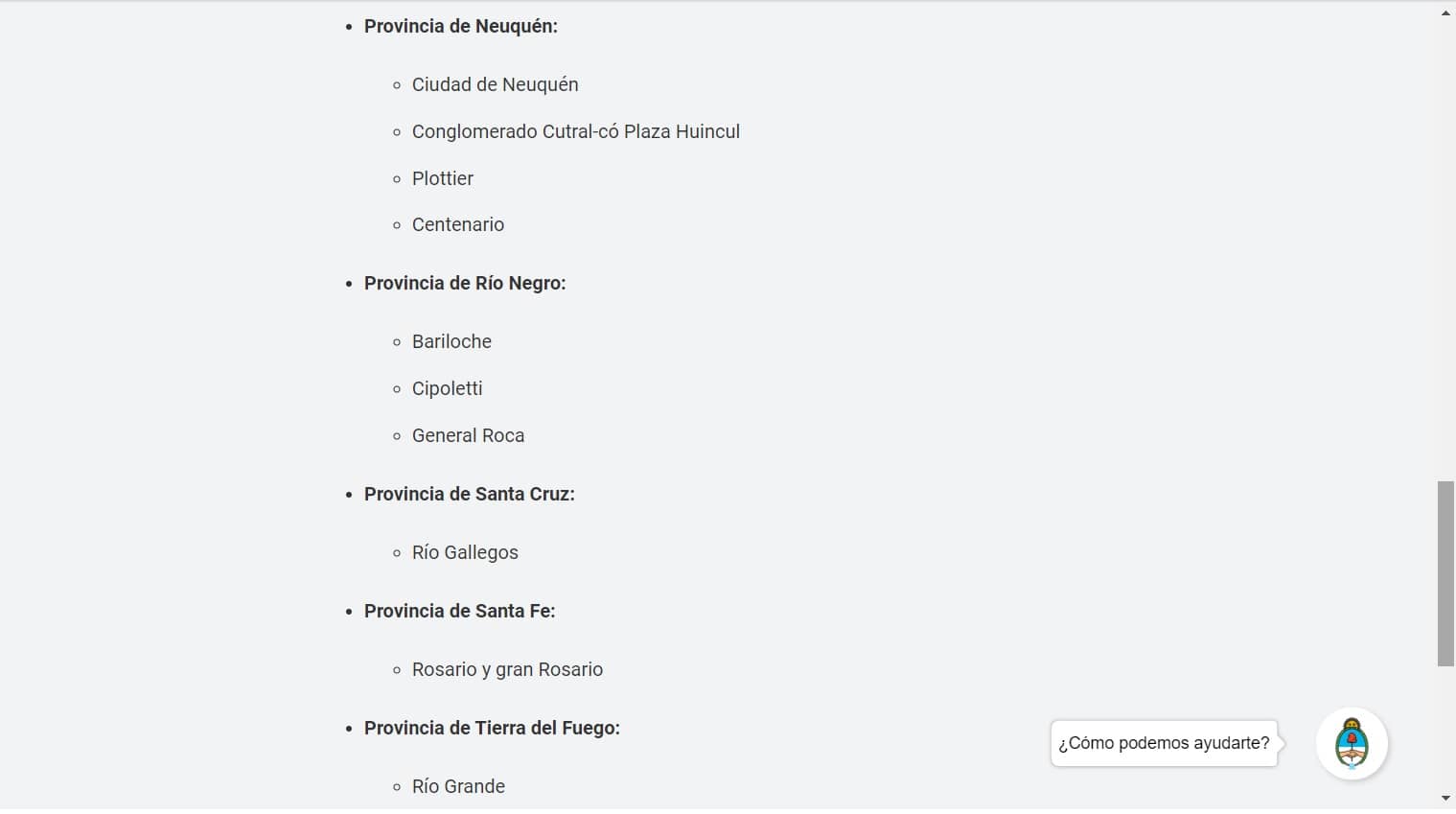Click the 'Río Gallegos' list item
This screenshot has width=1456, height=814.
[465, 552]
